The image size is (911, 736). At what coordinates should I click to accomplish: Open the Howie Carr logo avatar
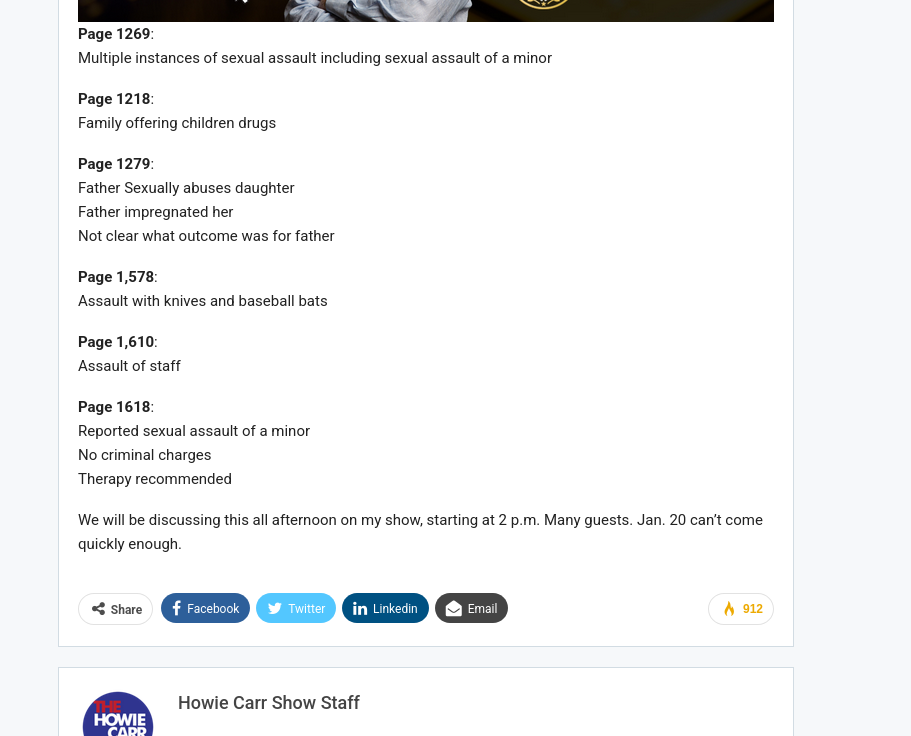[118, 714]
